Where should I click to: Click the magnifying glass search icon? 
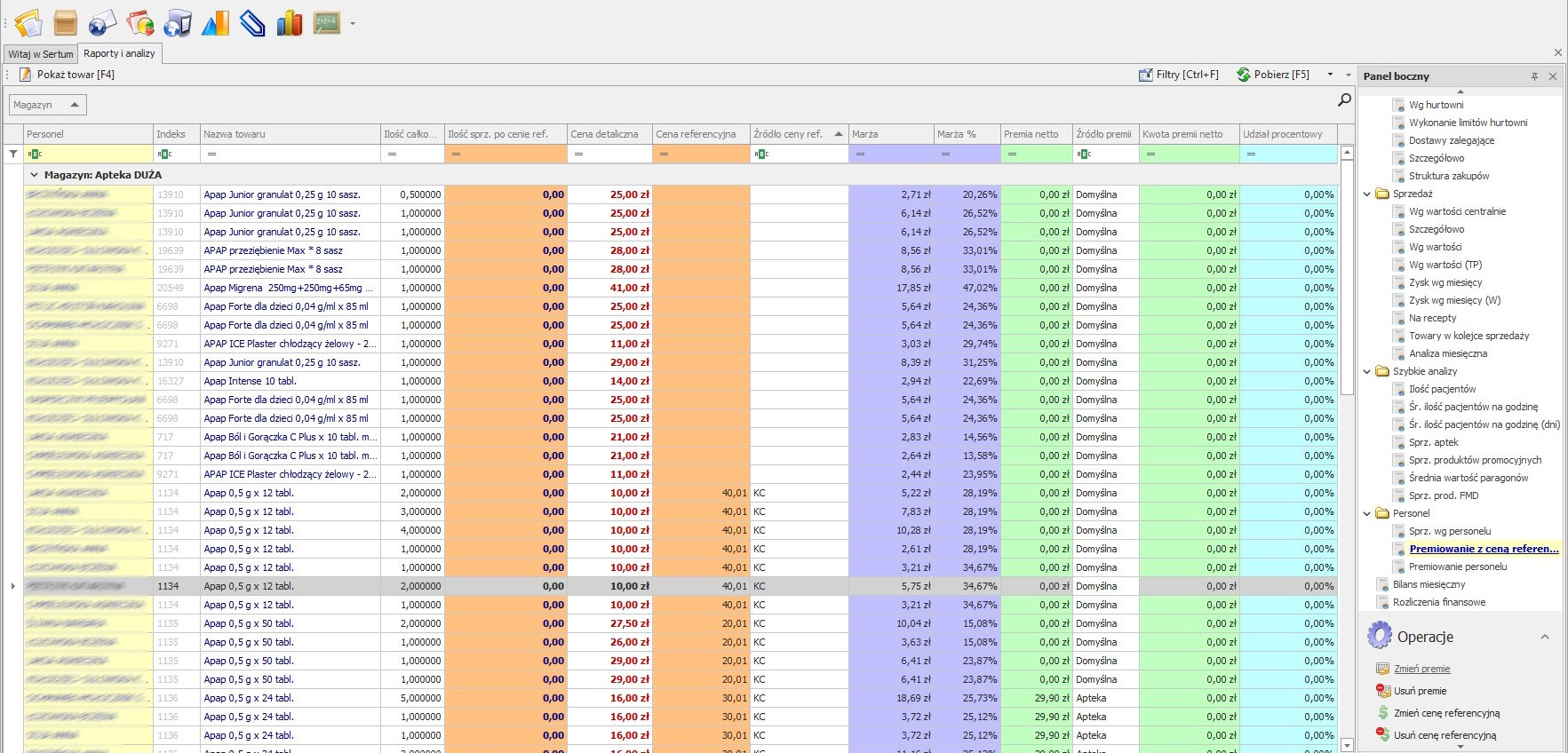[1344, 100]
